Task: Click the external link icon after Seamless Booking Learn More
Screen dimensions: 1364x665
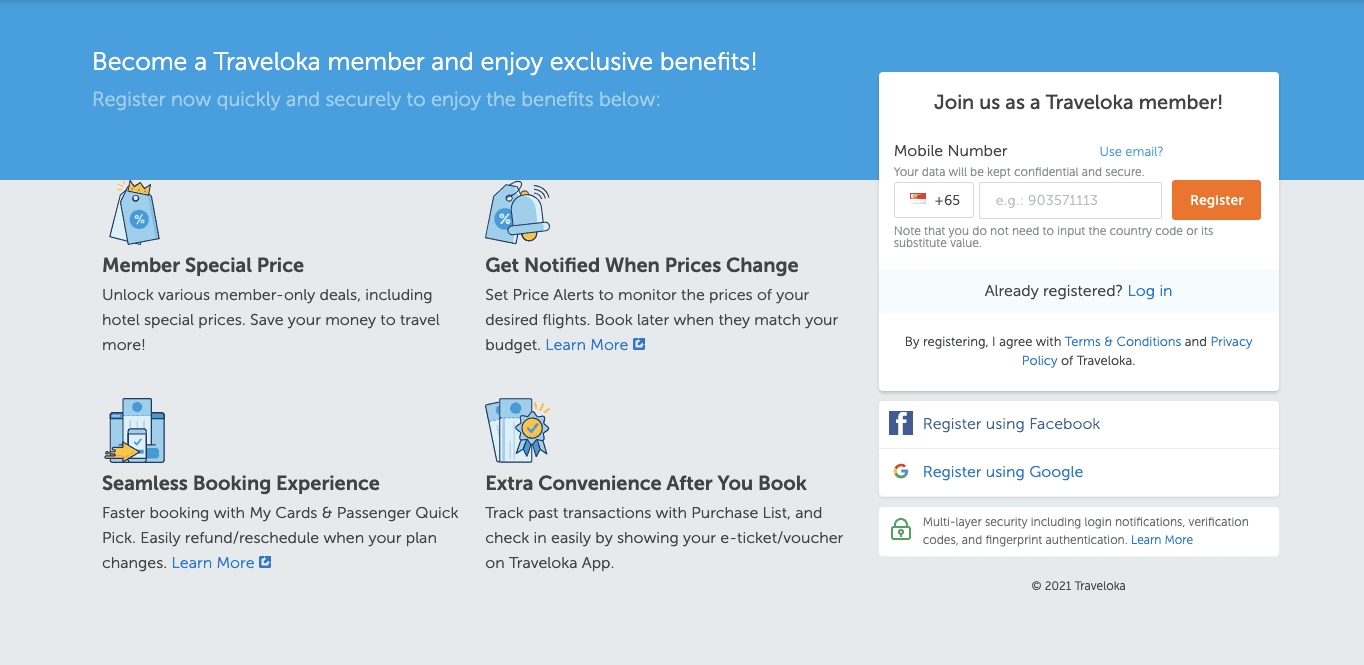Action: (265, 562)
